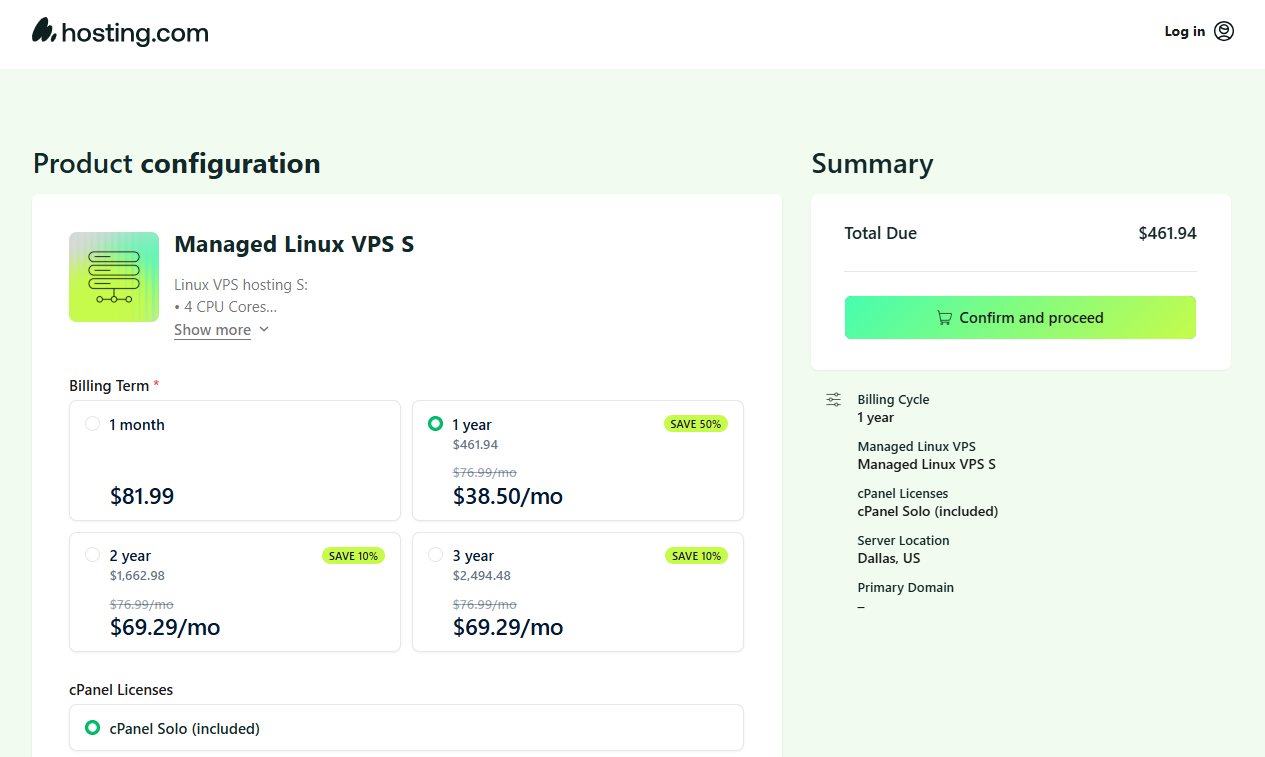Click the settings sliders icon in Summary
The image size is (1265, 757).
834,400
